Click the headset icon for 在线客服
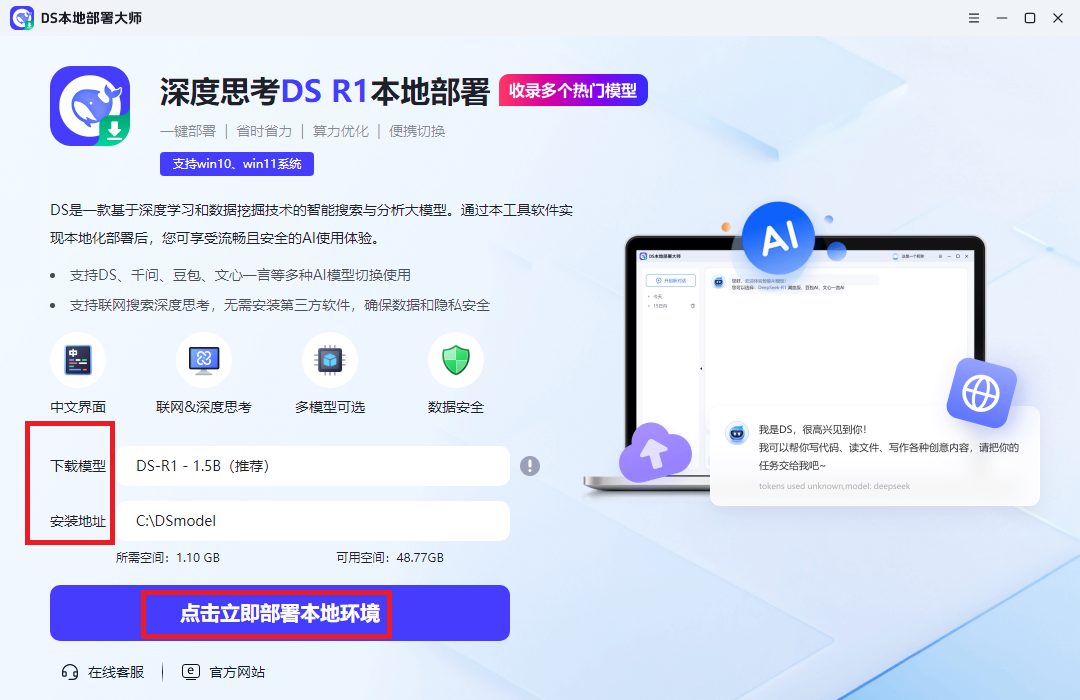 [70, 672]
